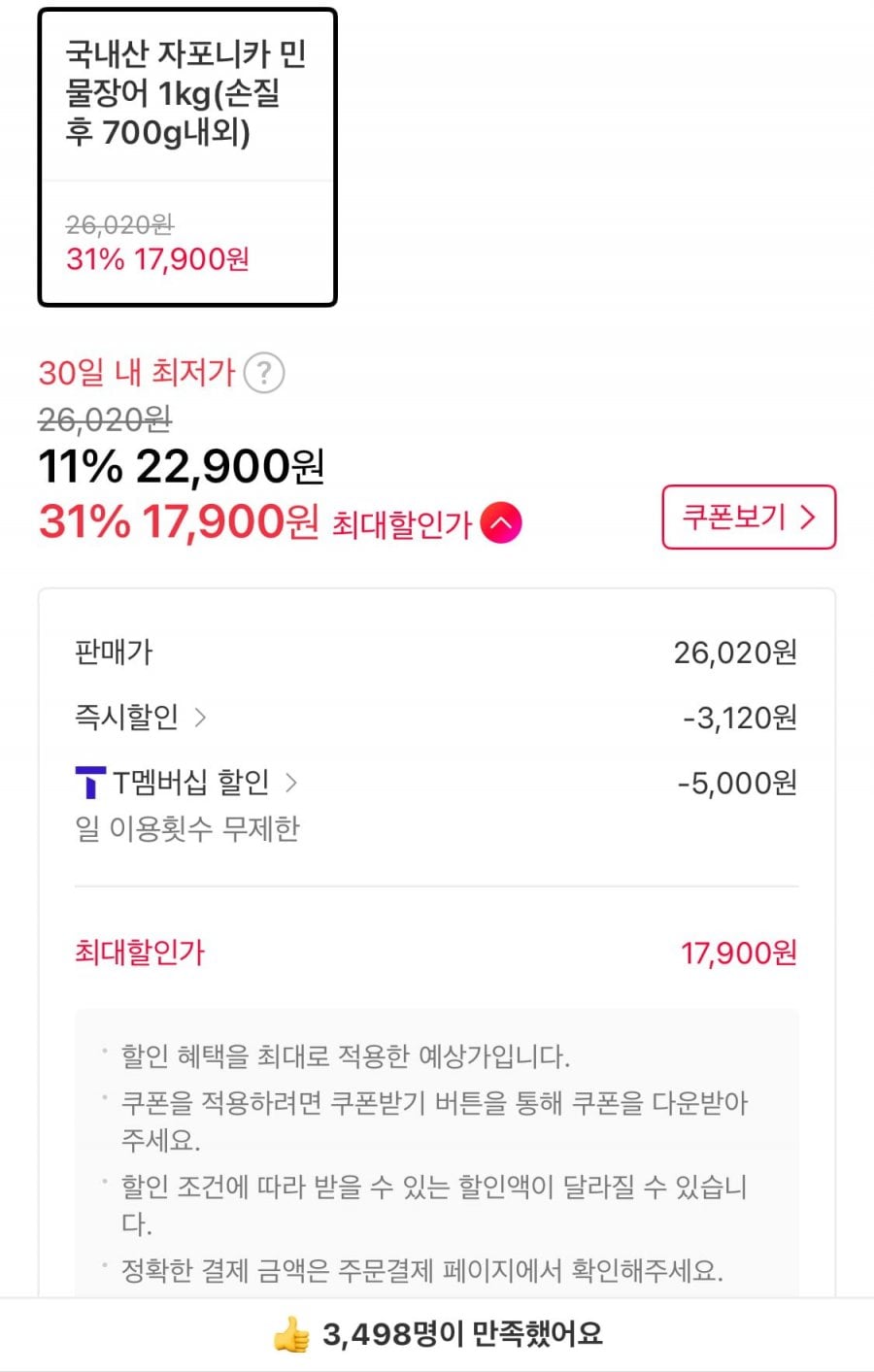
Task: Click the 30일 내 최저가 label
Action: [137, 373]
